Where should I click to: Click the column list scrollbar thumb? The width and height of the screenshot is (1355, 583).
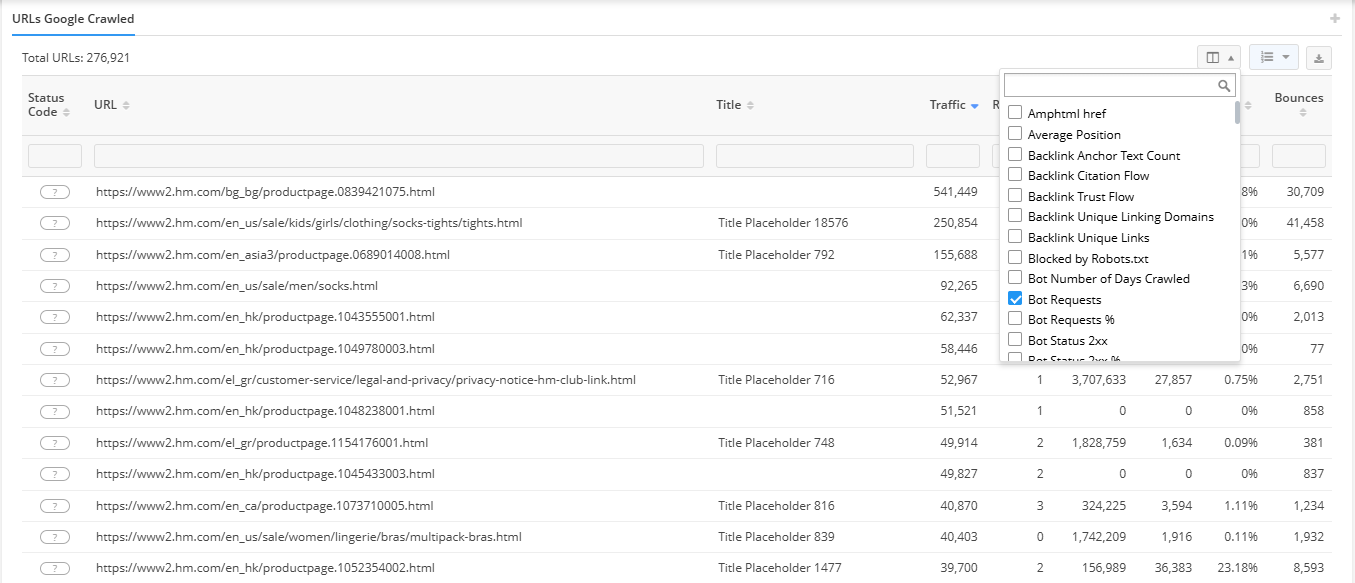click(1237, 111)
